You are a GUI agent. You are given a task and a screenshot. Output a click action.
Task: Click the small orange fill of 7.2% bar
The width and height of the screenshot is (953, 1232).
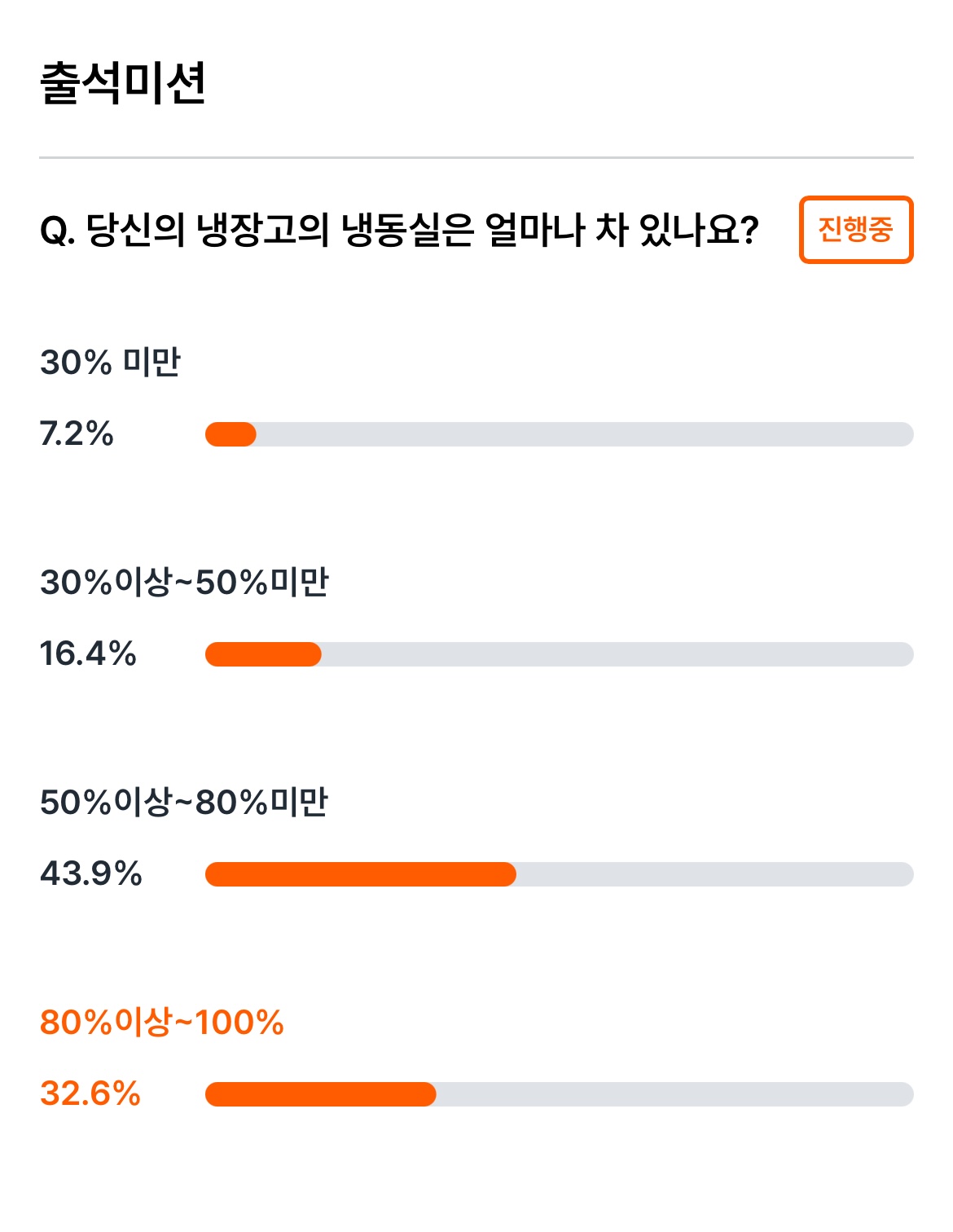click(231, 434)
